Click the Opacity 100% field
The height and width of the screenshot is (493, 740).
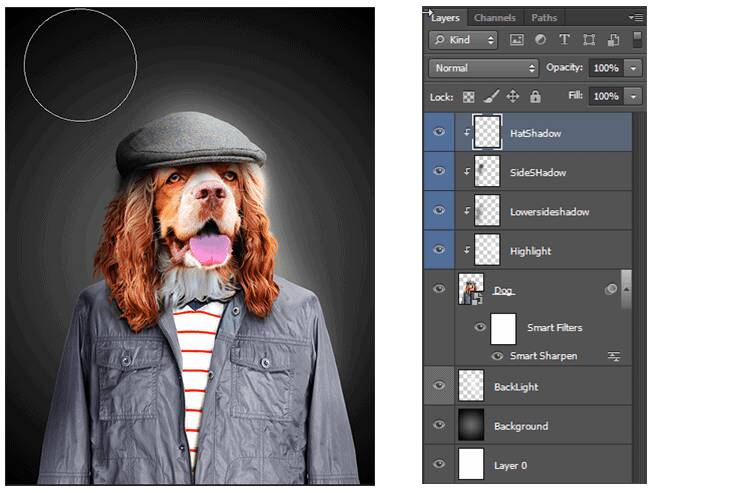pos(606,68)
